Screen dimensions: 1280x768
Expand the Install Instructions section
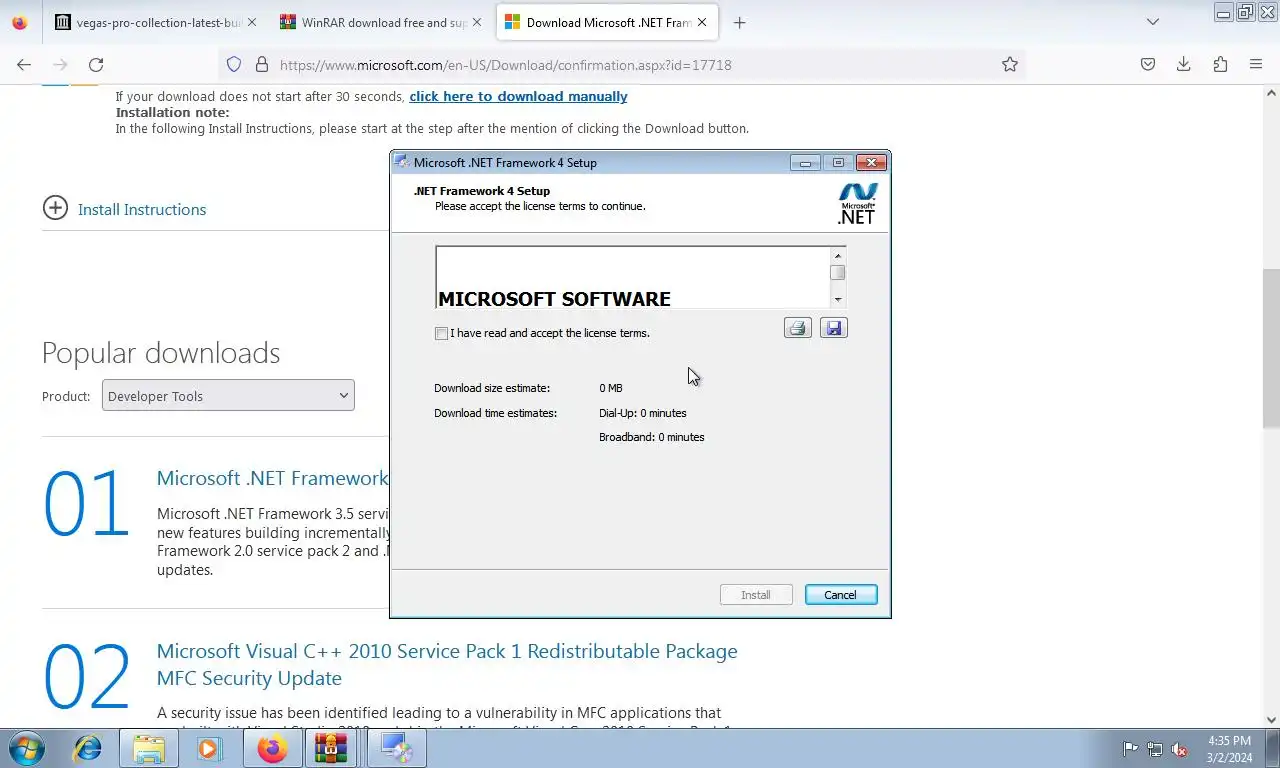(x=55, y=208)
